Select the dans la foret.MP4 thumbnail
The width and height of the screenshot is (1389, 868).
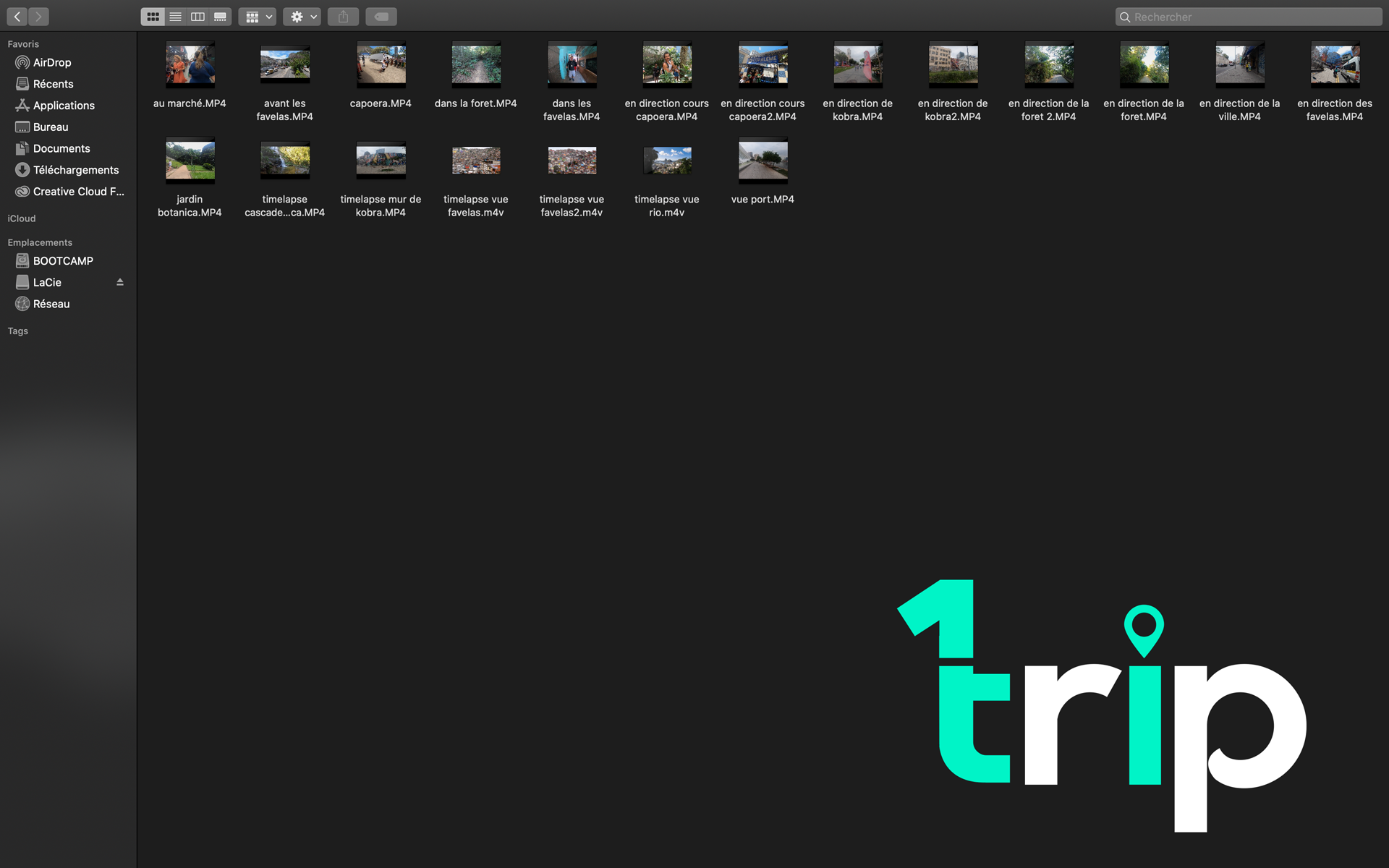pyautogui.click(x=476, y=64)
